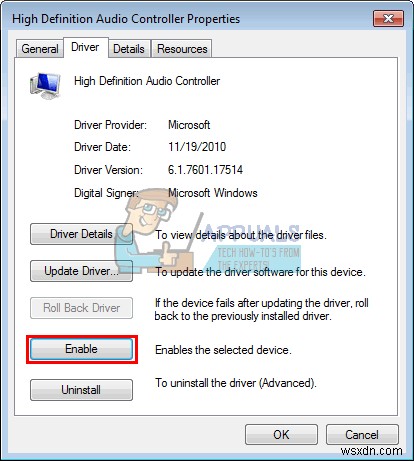Click the device name next to the icon
The width and height of the screenshot is (414, 461).
[x=147, y=81]
